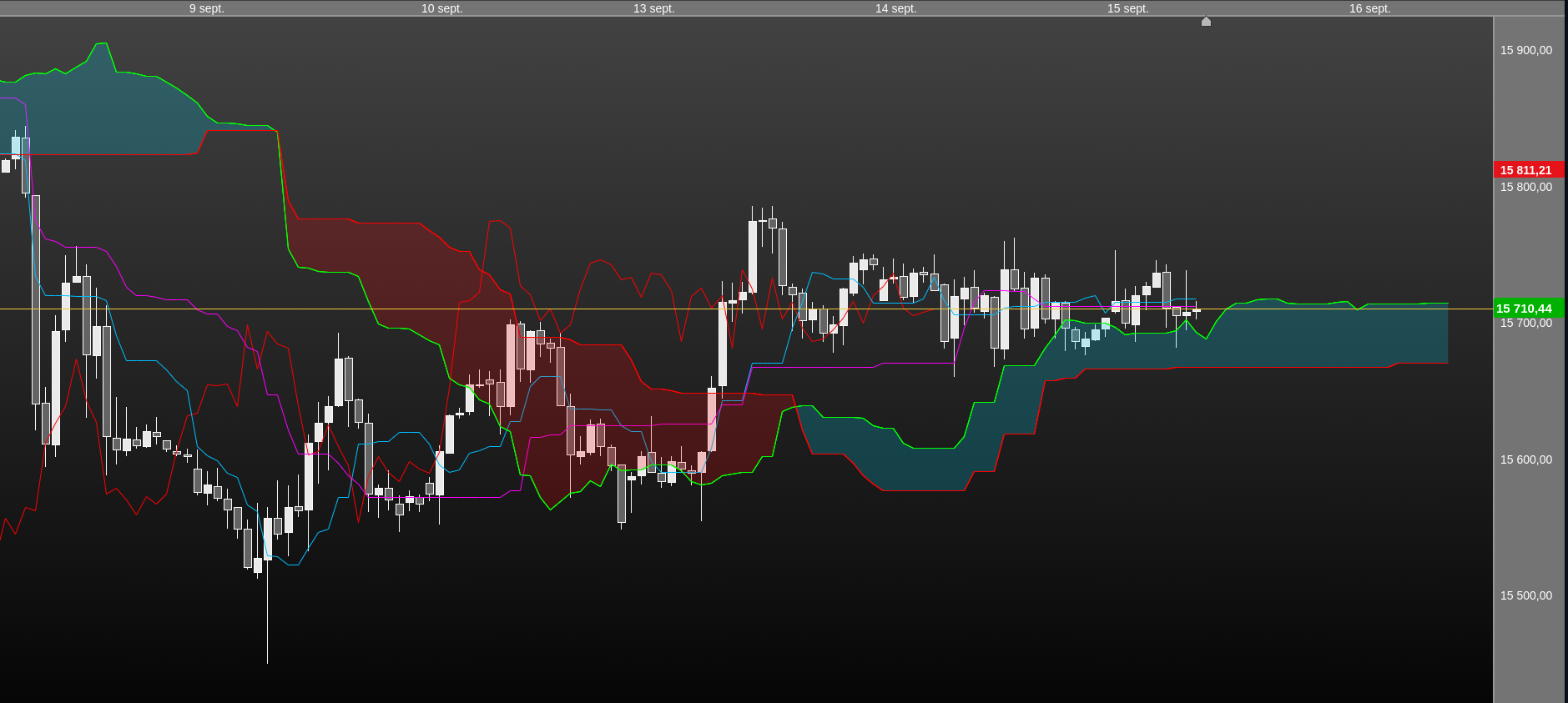Click the 10 sept. date label

tap(441, 8)
